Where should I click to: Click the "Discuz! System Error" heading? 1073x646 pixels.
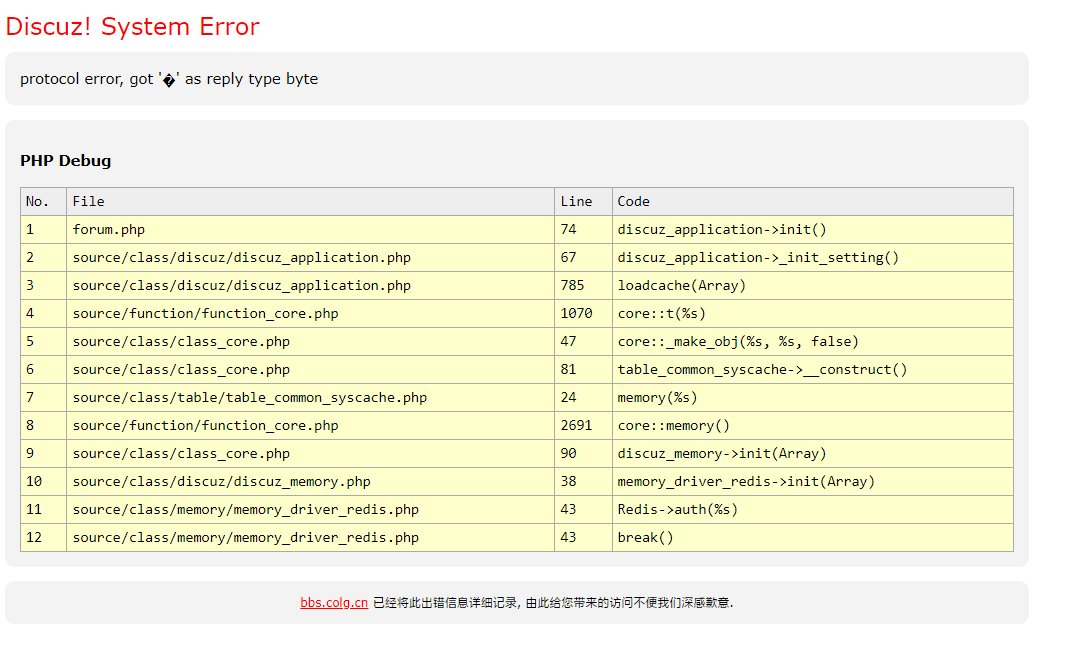132,27
